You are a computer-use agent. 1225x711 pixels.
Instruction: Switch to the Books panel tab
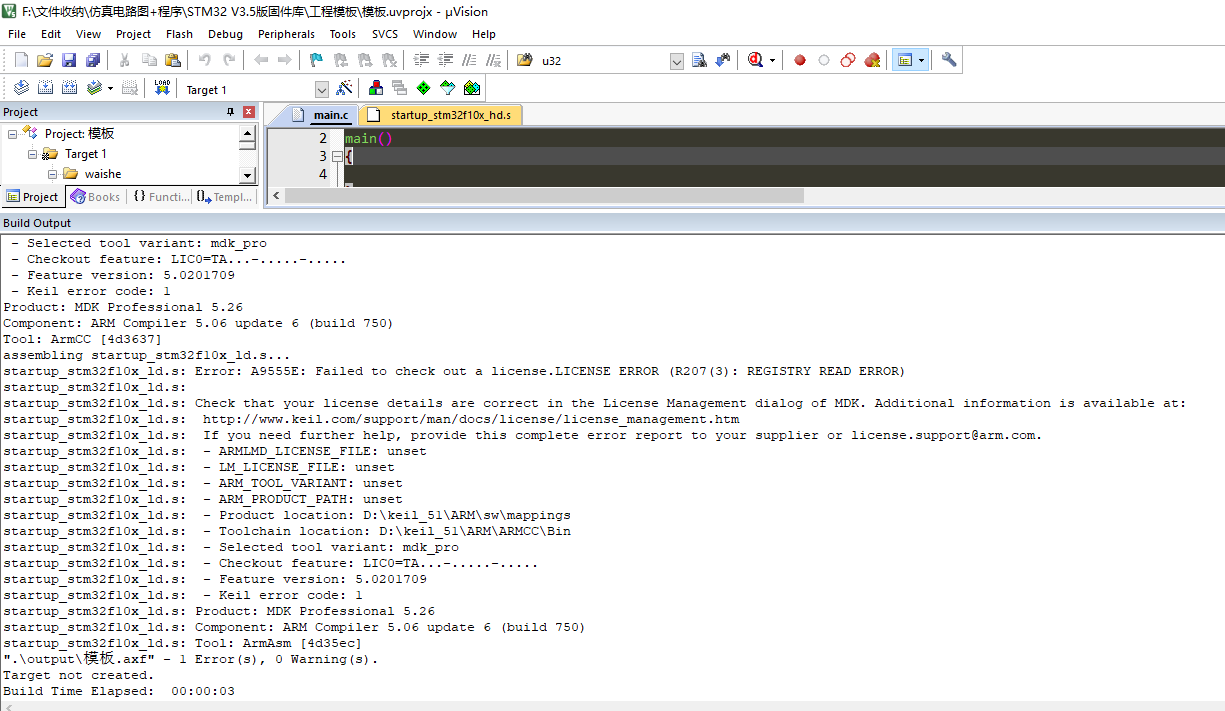[x=95, y=197]
